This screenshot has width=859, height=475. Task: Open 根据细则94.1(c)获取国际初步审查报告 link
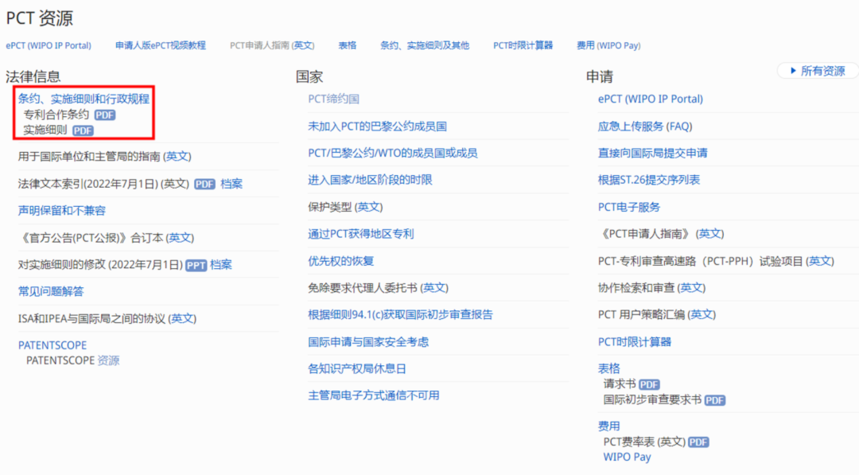400,315
